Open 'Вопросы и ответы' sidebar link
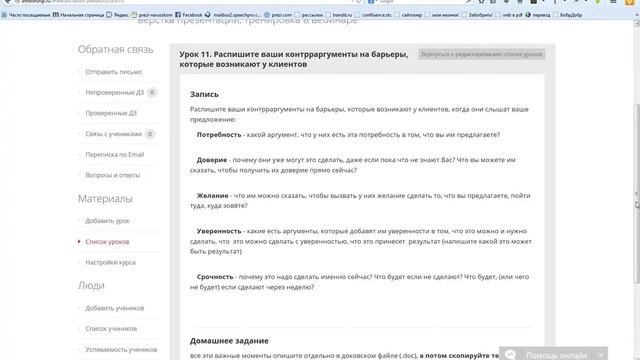Screen dimensions: 640x360 point(113,175)
